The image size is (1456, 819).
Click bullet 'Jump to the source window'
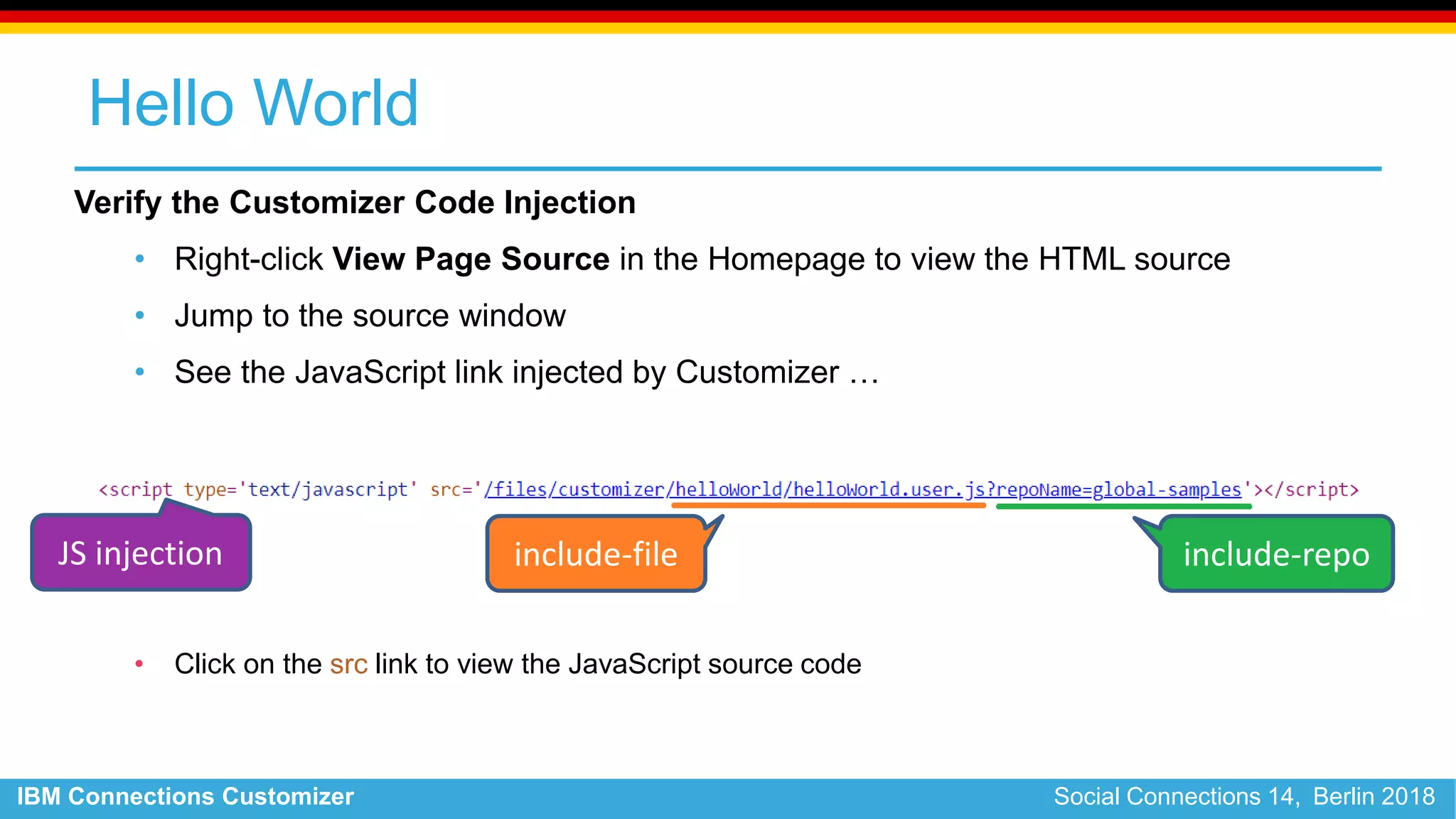pos(370,316)
